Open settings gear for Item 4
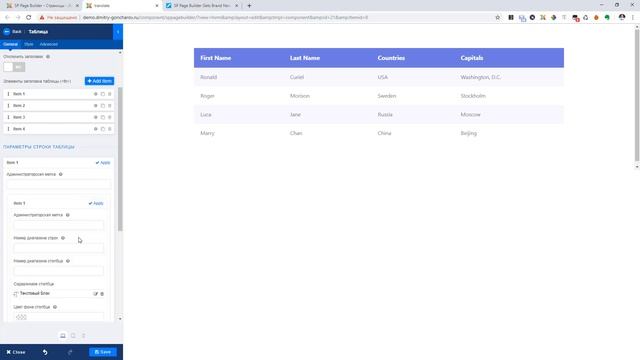The image size is (640, 360). point(96,129)
